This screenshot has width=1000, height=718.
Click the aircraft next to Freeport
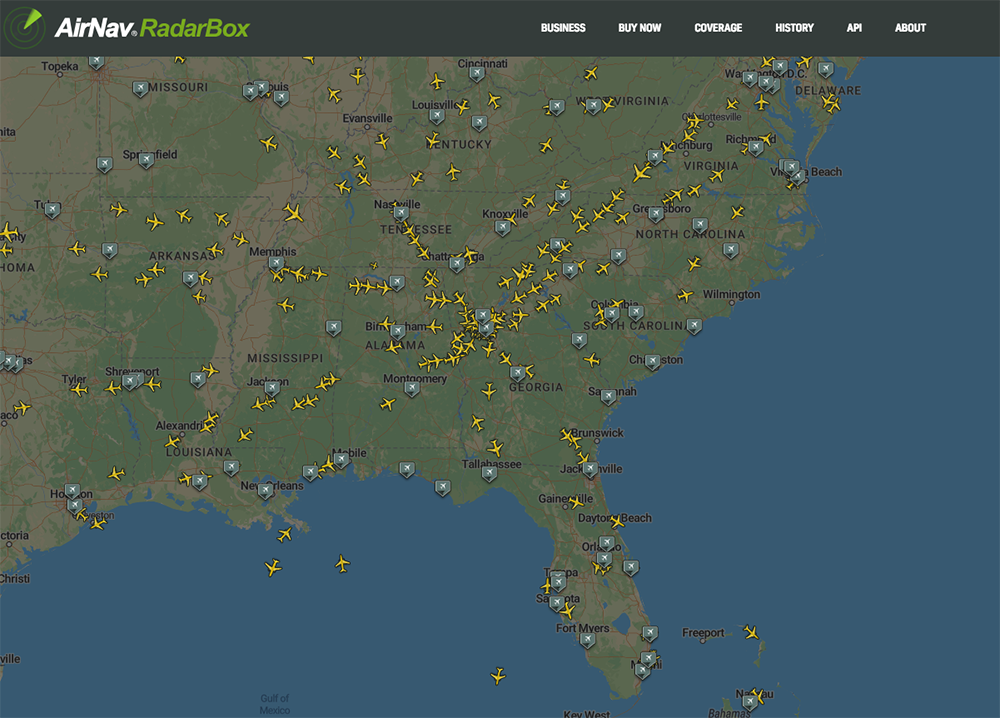point(751,632)
